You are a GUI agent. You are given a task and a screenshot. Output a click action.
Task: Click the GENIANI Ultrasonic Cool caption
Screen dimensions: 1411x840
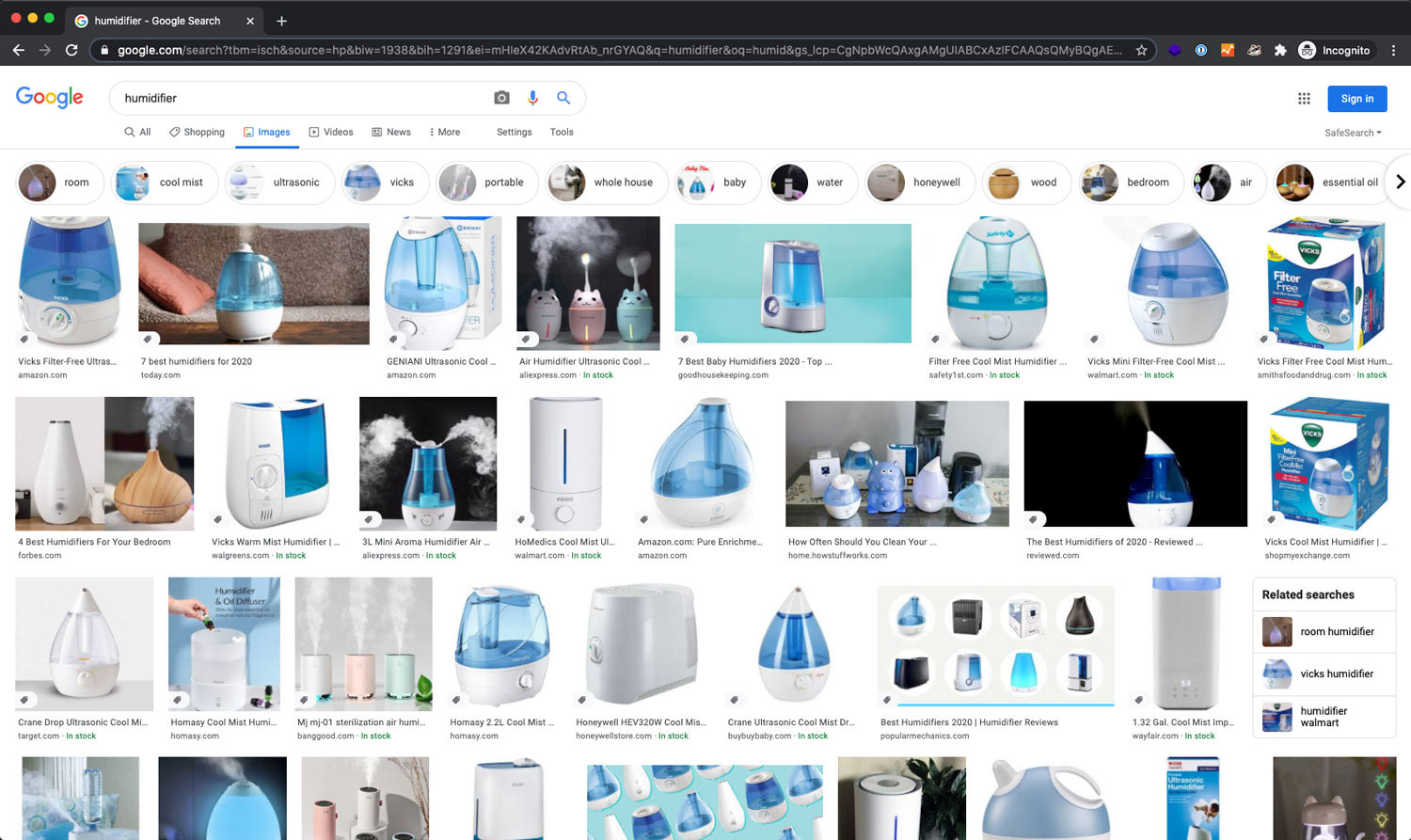[441, 361]
